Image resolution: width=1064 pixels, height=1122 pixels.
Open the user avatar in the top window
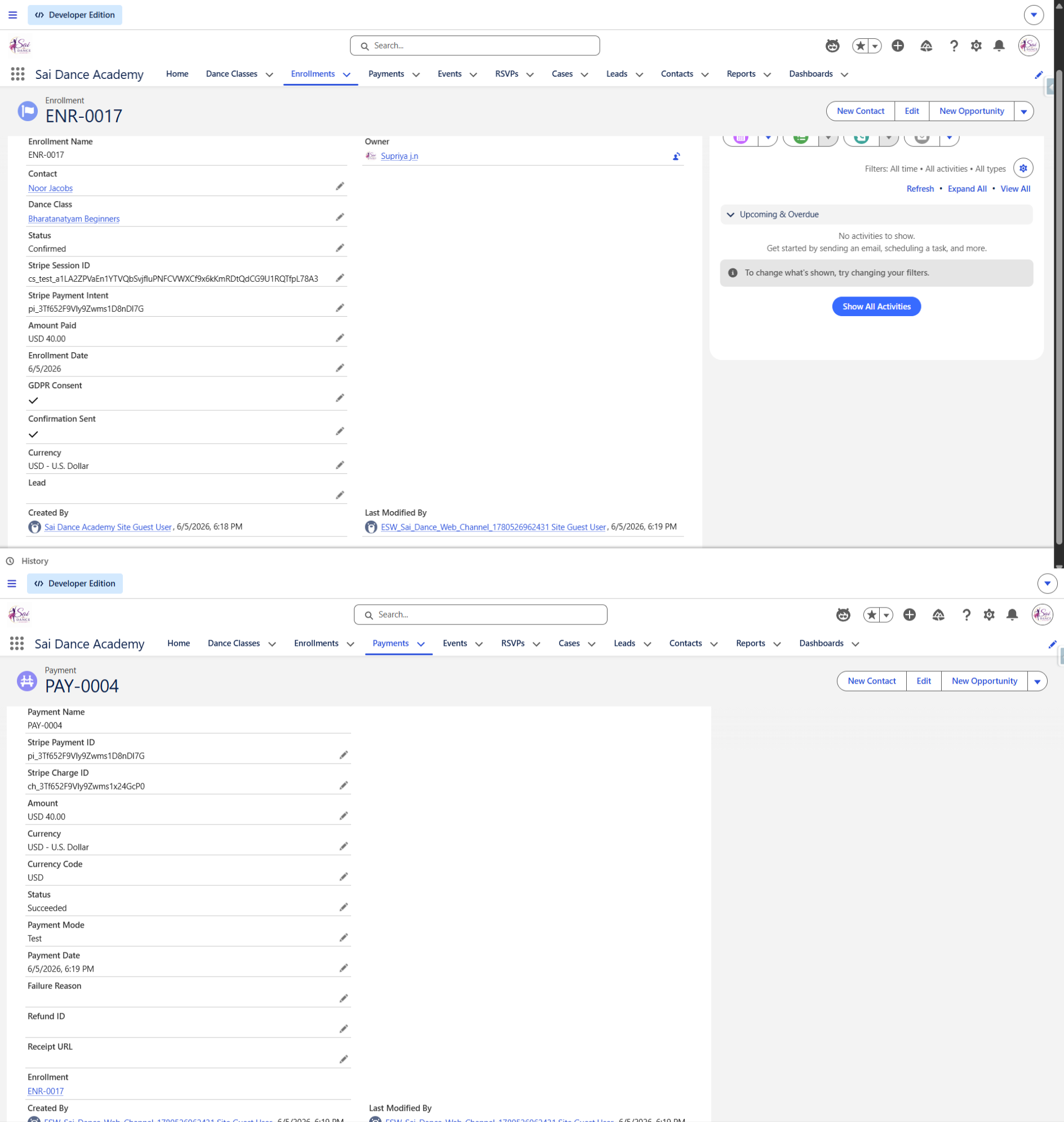(x=1029, y=46)
